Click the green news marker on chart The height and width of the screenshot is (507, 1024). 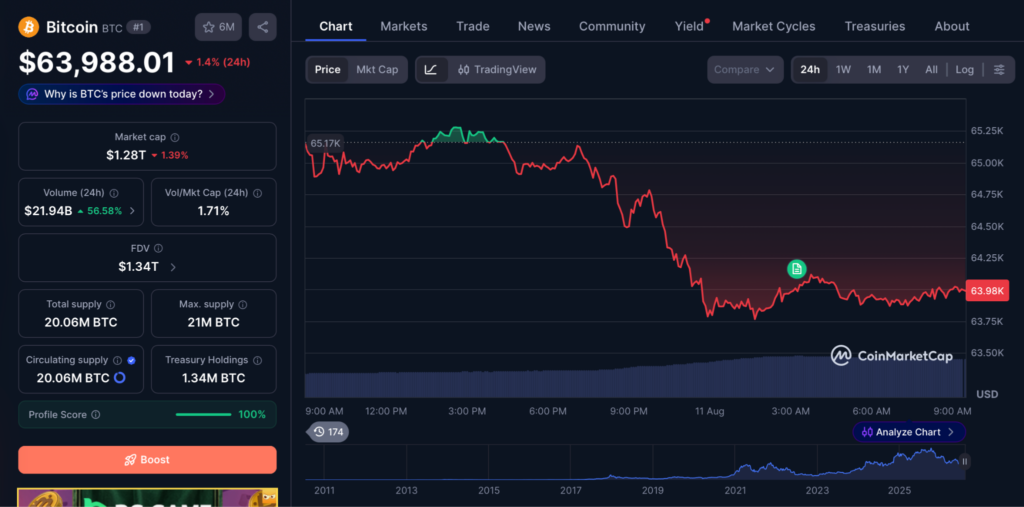[796, 269]
